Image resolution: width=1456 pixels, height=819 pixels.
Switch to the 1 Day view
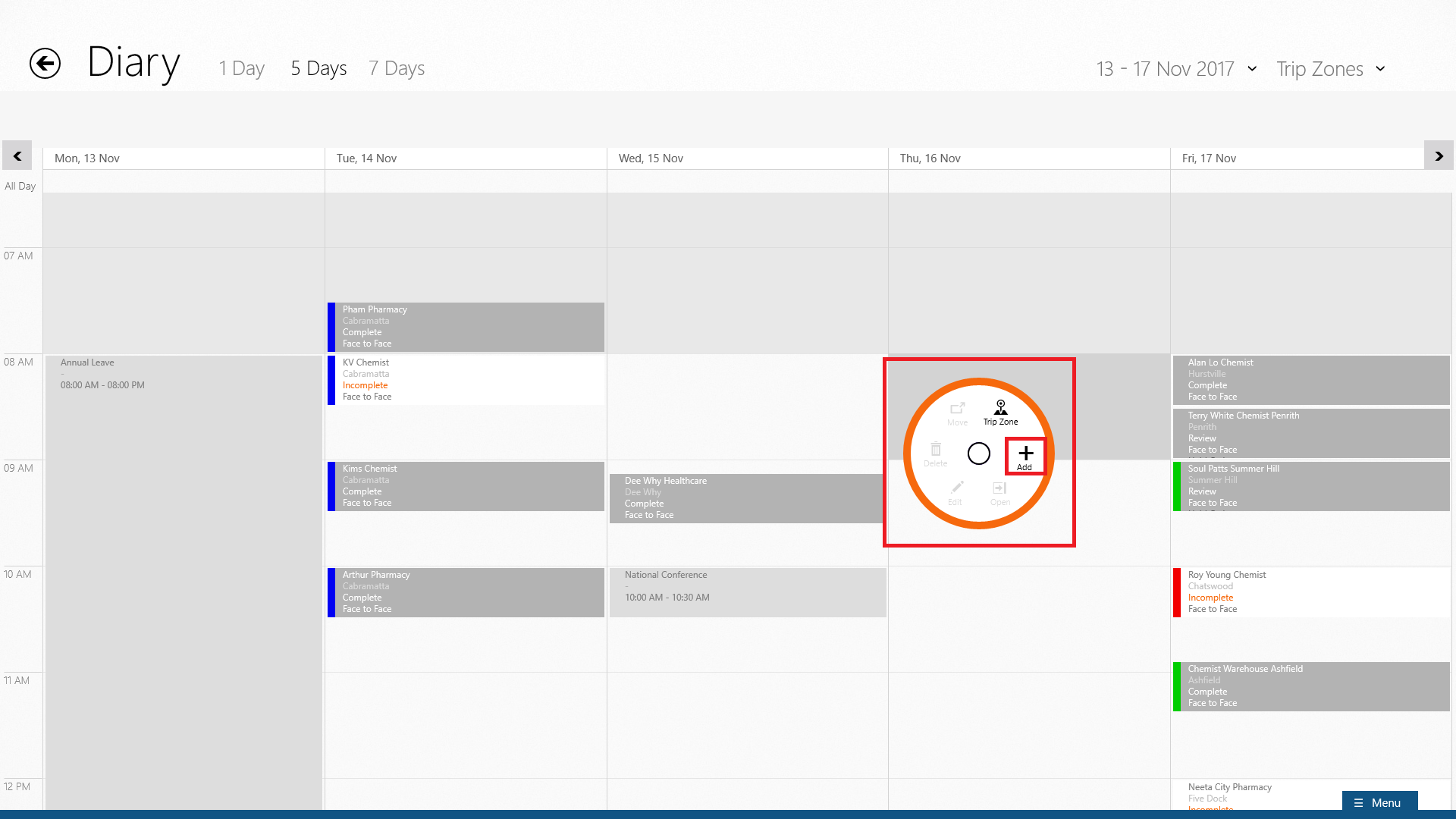tap(241, 68)
